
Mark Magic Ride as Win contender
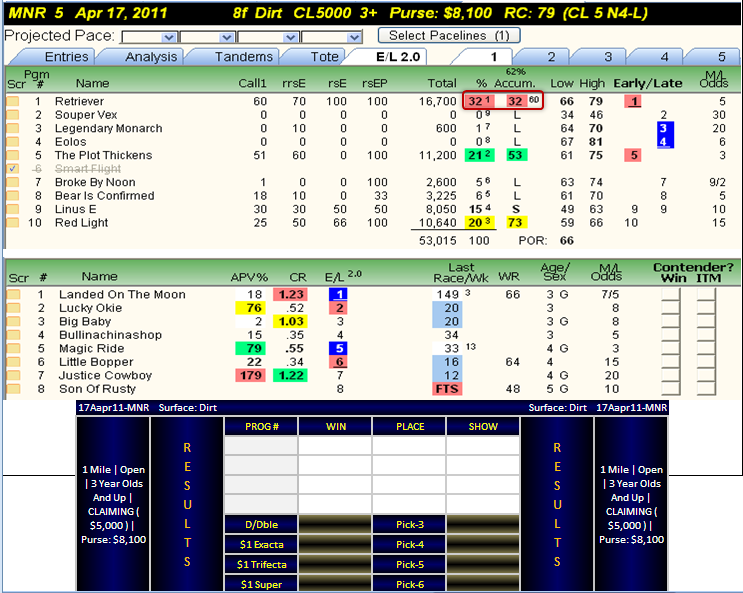point(671,348)
